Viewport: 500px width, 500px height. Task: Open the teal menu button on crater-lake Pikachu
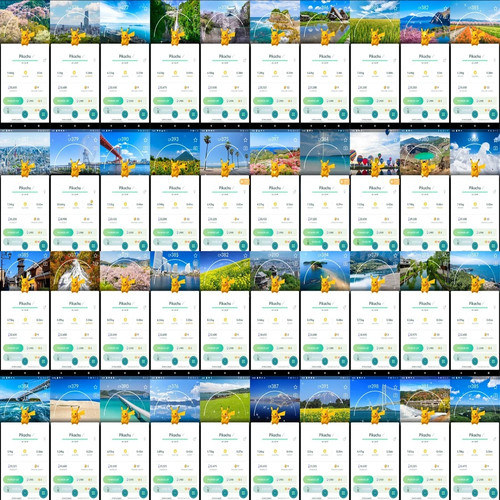pos(443,246)
